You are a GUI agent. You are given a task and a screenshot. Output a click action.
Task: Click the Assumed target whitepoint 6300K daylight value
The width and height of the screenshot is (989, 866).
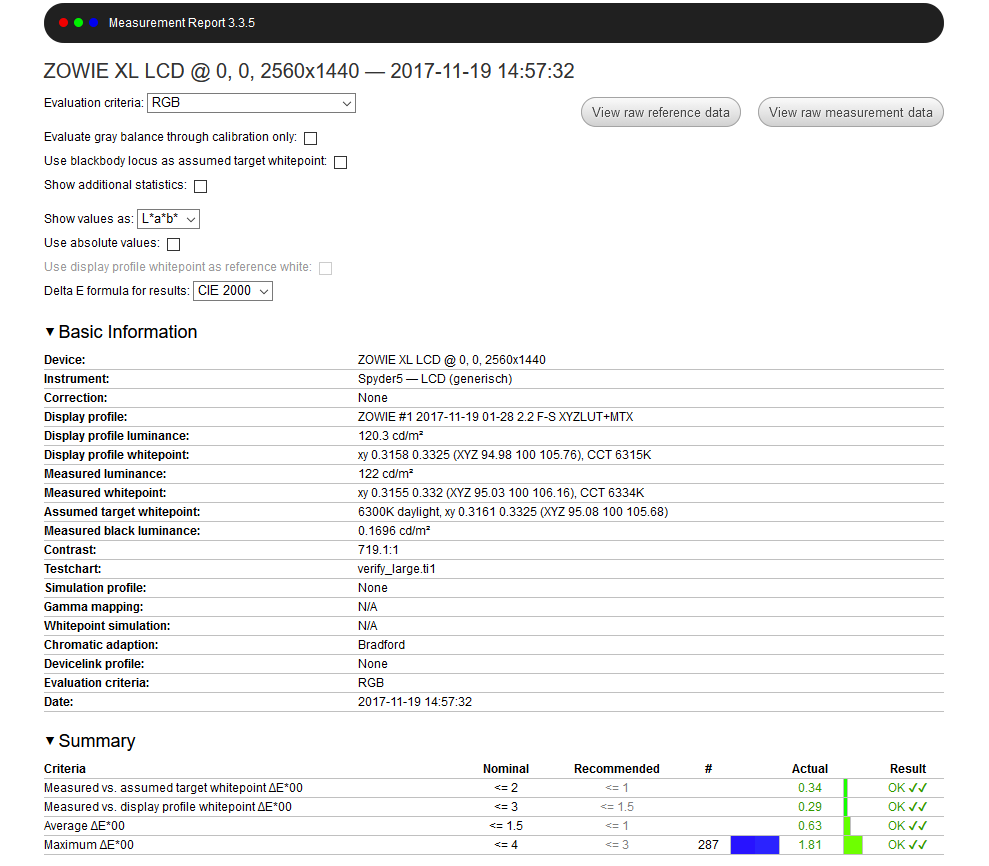(513, 512)
